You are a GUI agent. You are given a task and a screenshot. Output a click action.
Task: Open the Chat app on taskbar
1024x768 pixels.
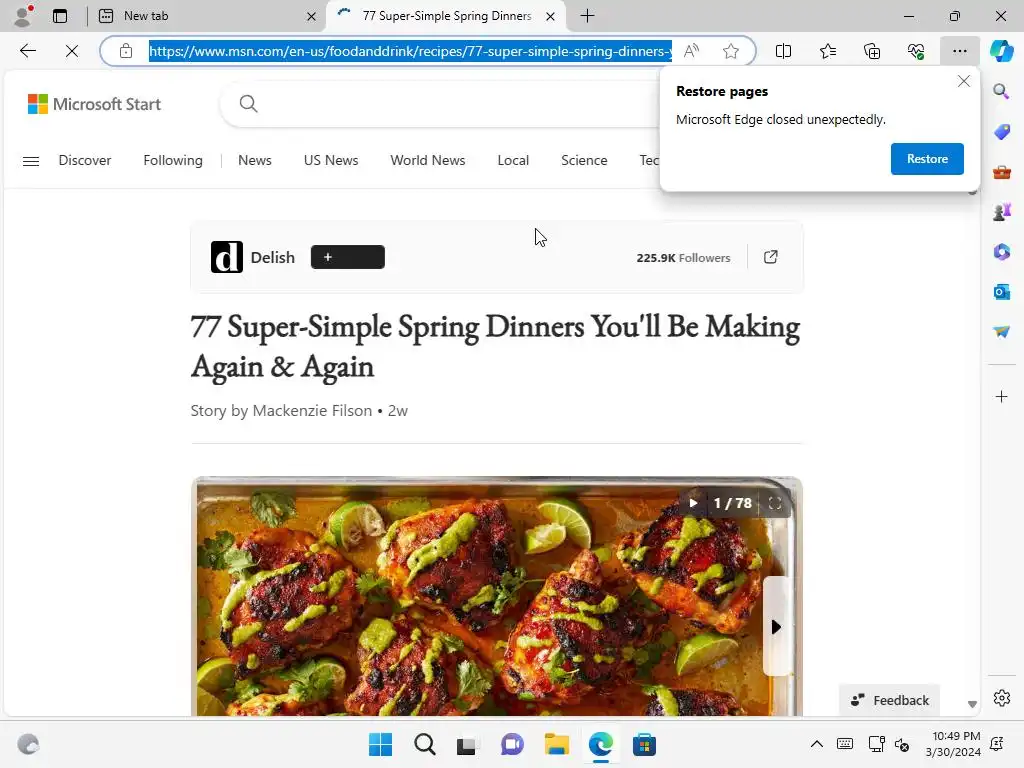[513, 744]
